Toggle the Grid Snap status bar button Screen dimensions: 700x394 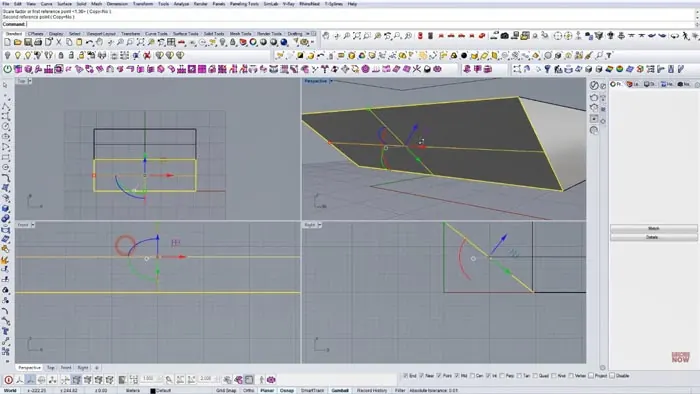[226, 390]
